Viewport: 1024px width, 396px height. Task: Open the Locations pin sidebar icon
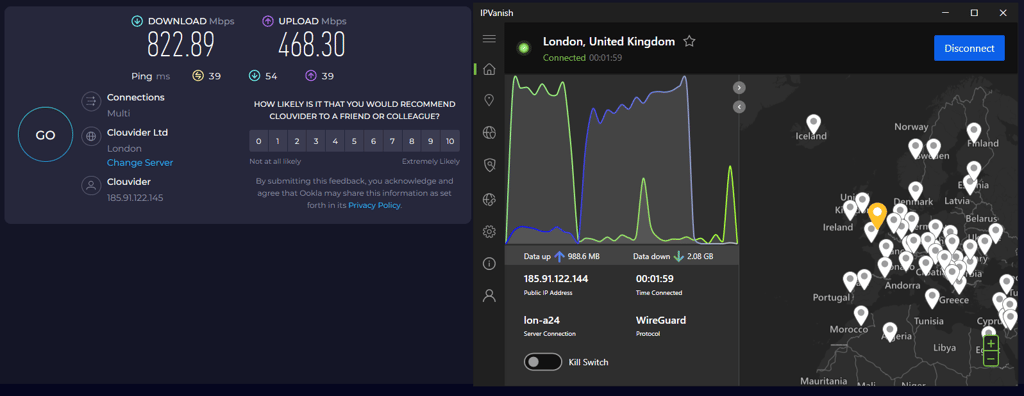[x=489, y=100]
